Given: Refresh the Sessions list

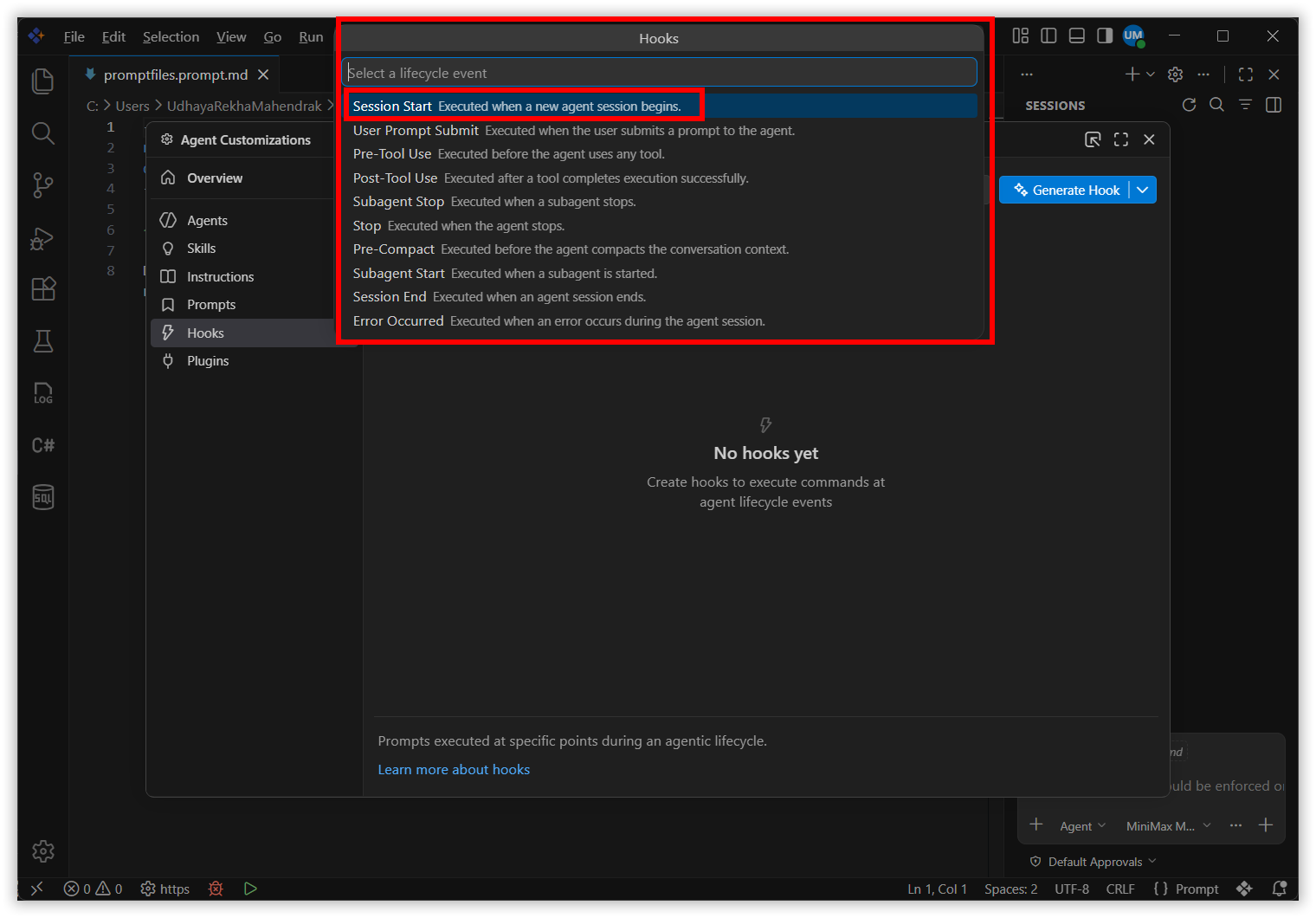Looking at the screenshot, I should pos(1189,105).
